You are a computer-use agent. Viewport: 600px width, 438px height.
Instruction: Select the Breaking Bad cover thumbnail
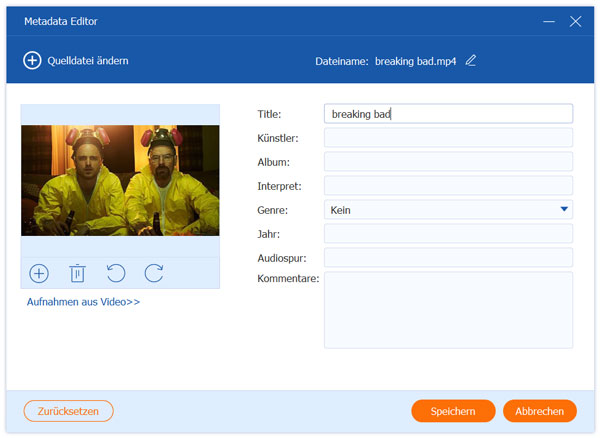pyautogui.click(x=120, y=180)
